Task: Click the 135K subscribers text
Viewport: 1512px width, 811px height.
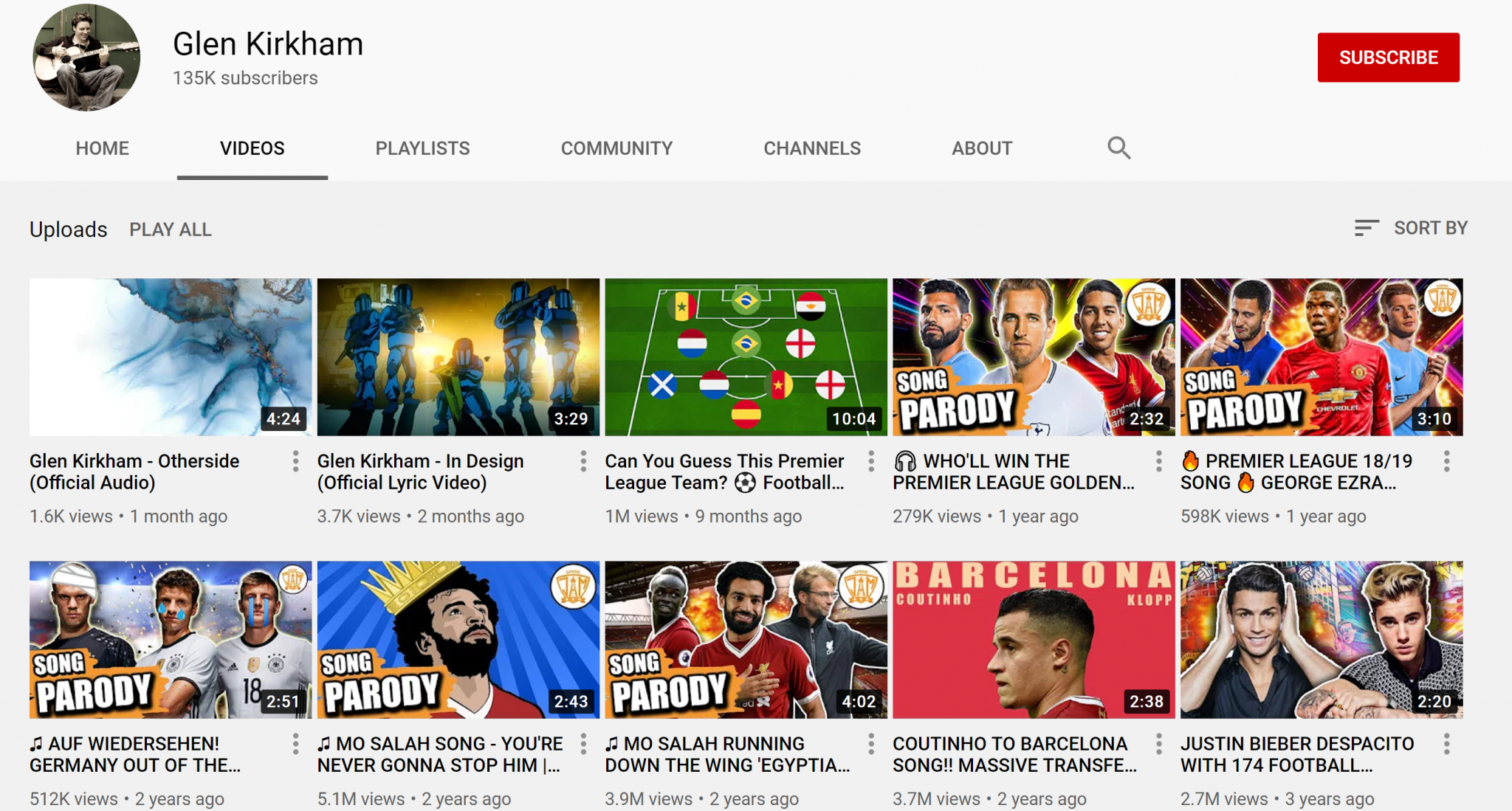Action: click(245, 78)
